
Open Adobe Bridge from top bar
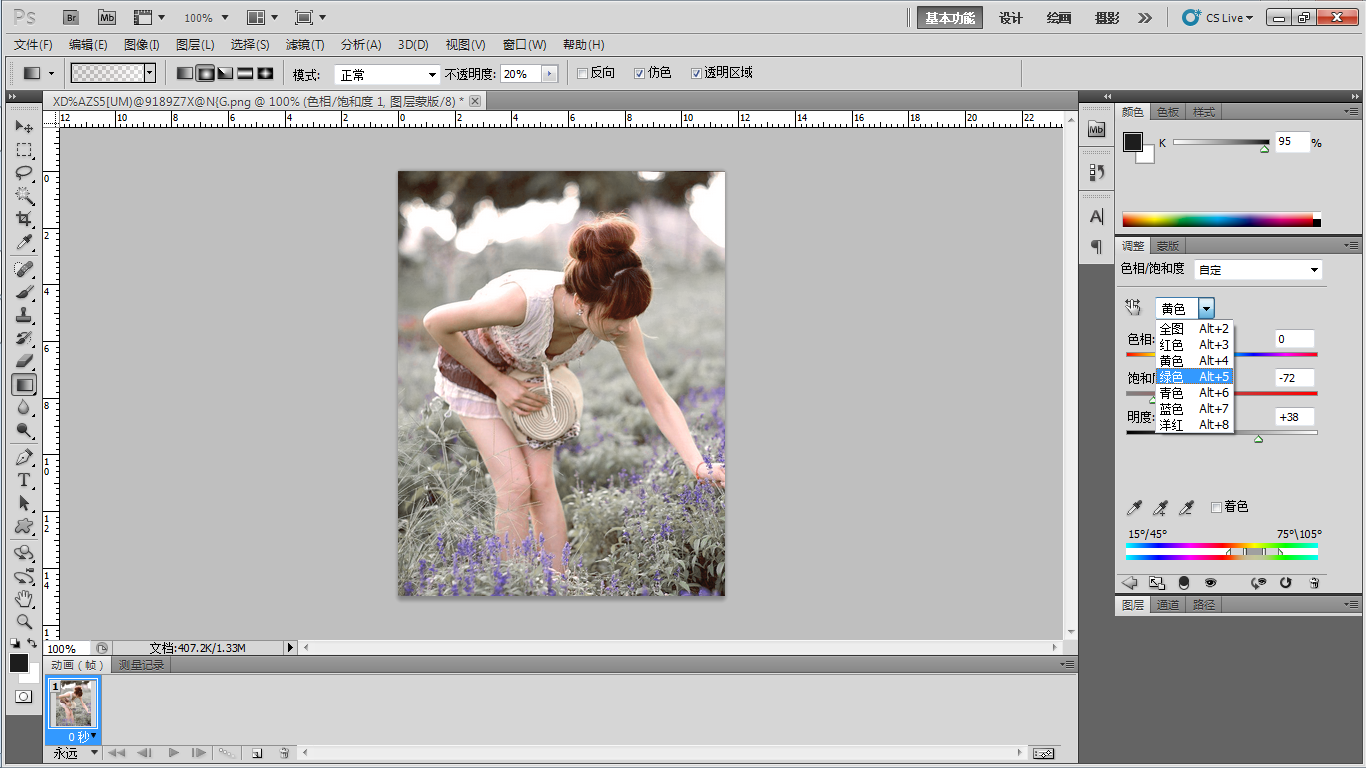[x=71, y=17]
